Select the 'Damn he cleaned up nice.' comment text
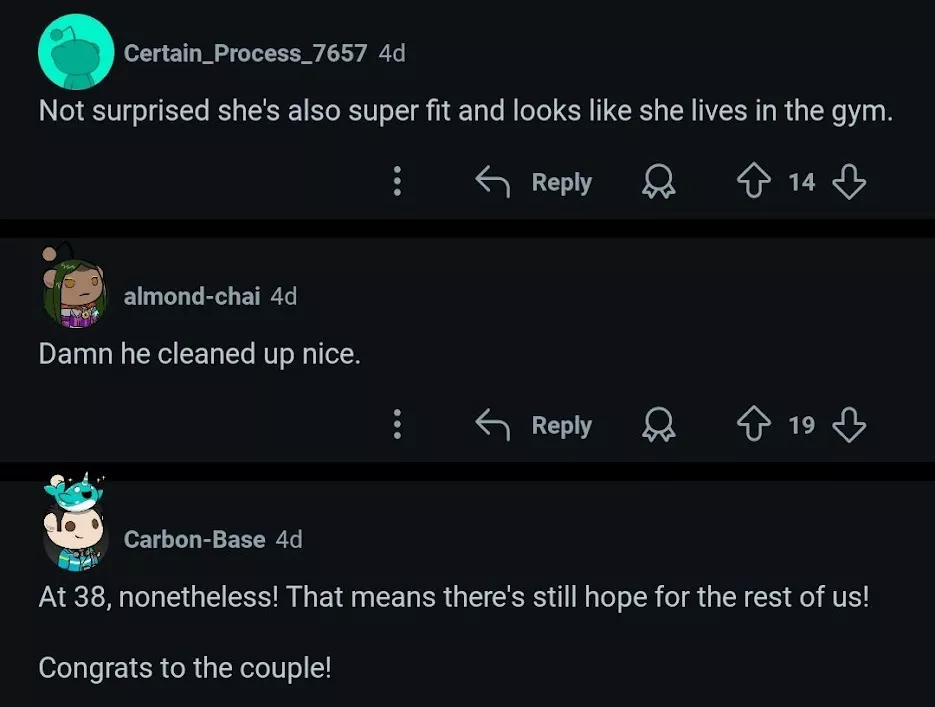The image size is (935, 707). [x=199, y=353]
